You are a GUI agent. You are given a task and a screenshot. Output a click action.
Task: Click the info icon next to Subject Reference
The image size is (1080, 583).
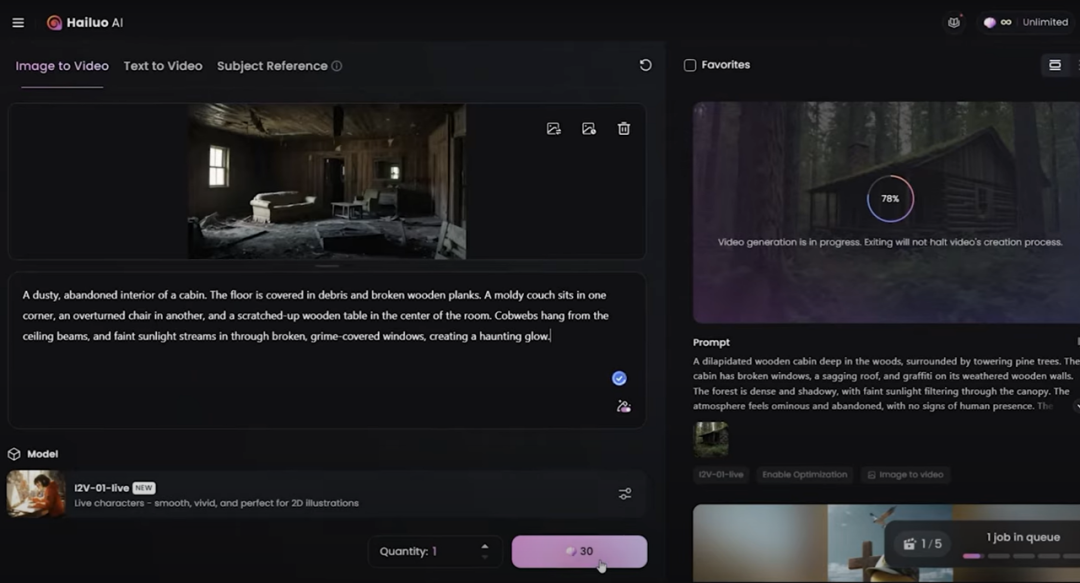pyautogui.click(x=337, y=66)
